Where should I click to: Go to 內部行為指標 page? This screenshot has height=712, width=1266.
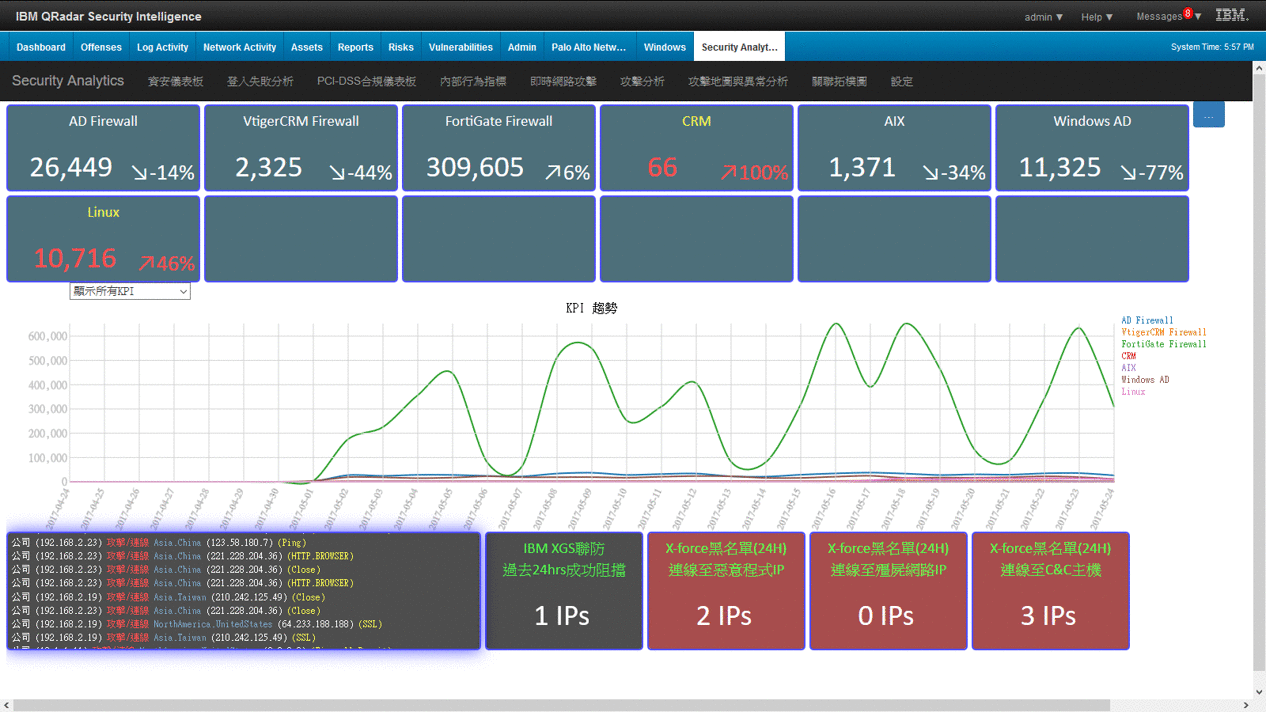point(473,81)
